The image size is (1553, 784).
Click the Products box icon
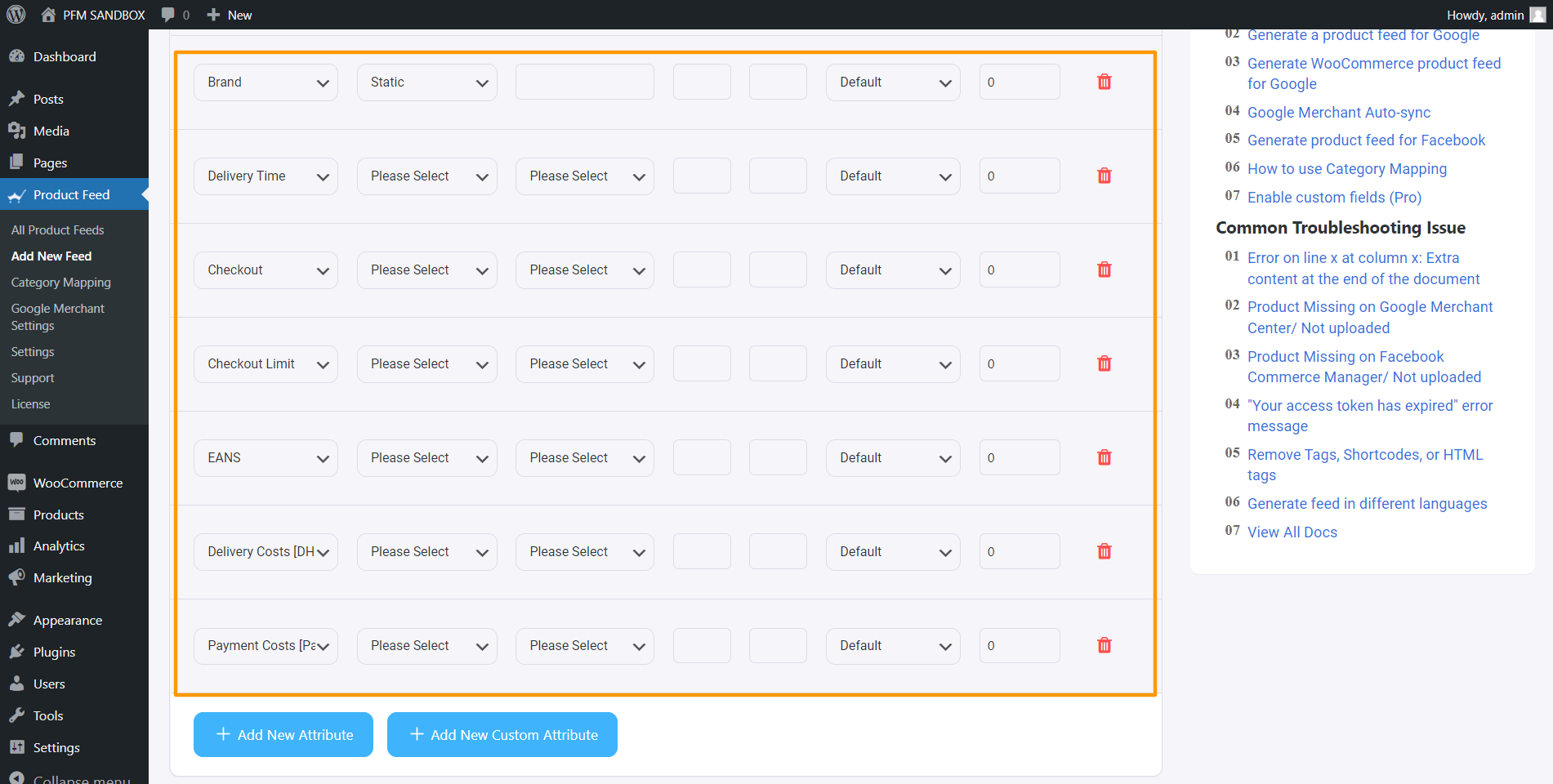pyautogui.click(x=16, y=514)
